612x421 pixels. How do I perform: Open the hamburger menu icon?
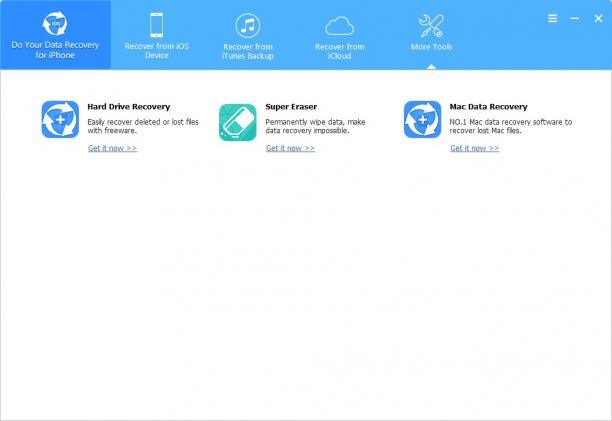click(x=552, y=18)
